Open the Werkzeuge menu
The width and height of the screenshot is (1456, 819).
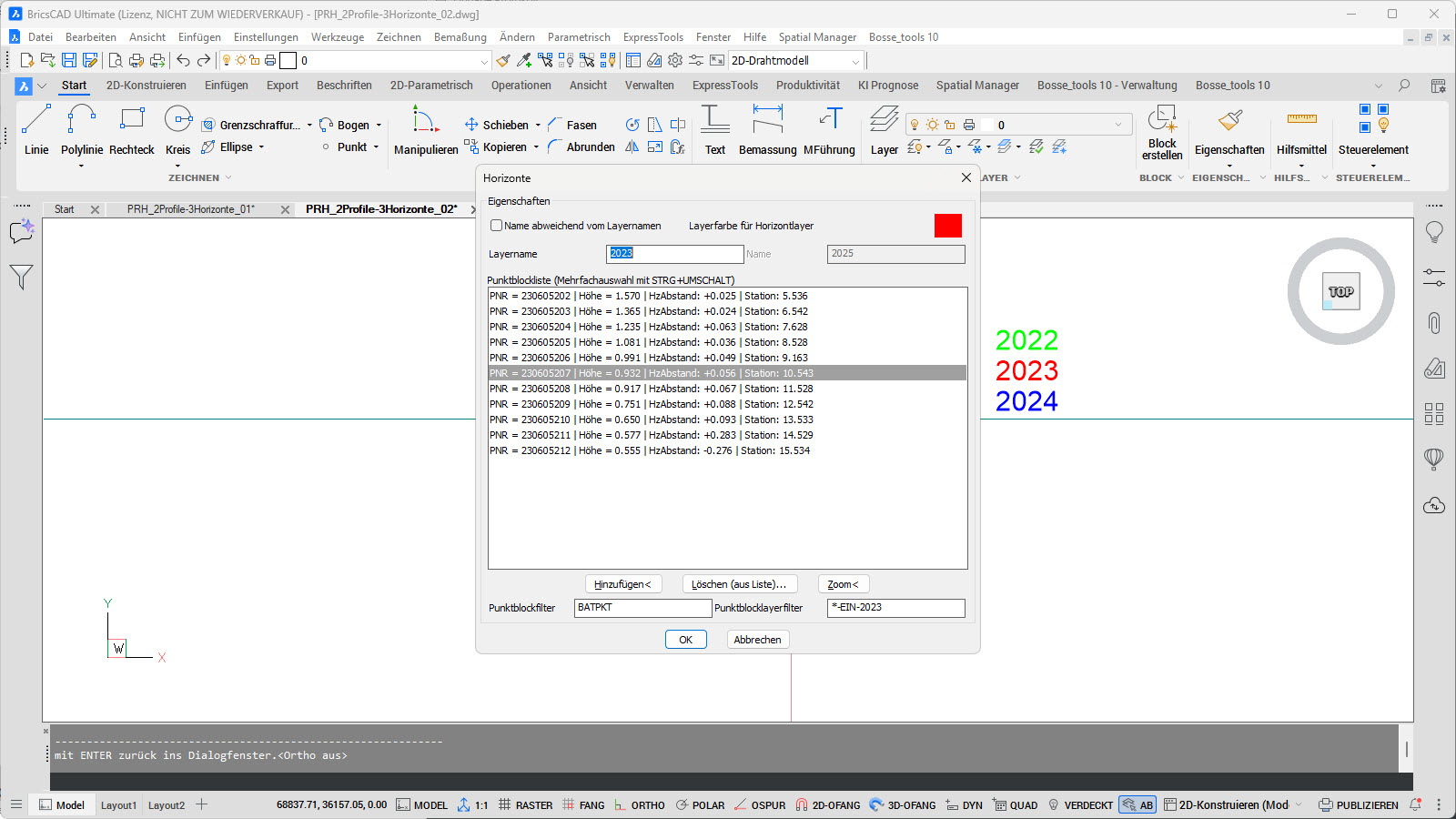(x=337, y=37)
